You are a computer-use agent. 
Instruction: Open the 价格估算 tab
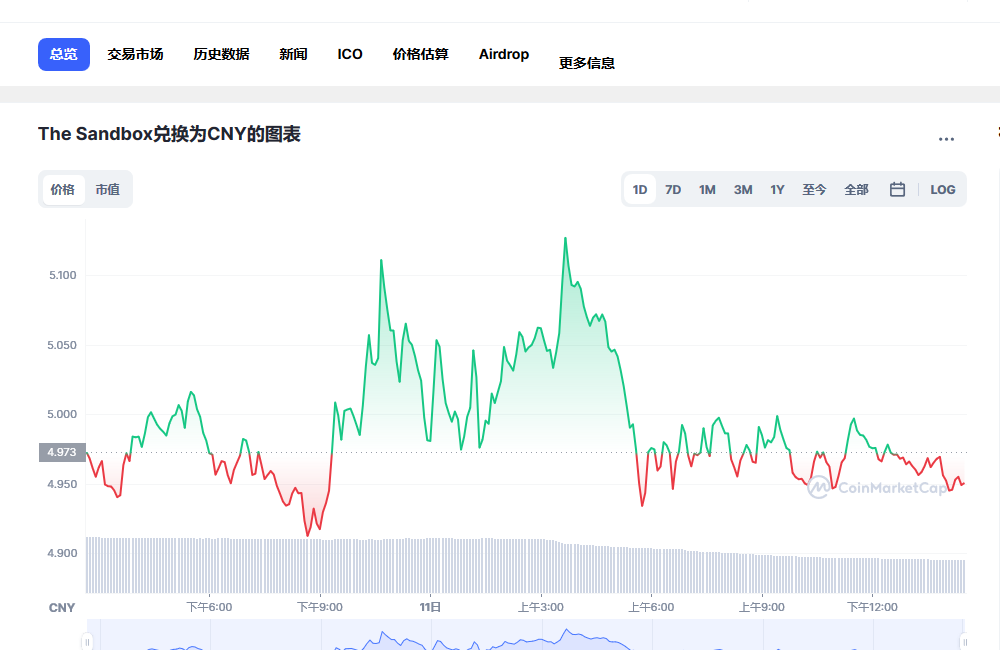pyautogui.click(x=421, y=54)
